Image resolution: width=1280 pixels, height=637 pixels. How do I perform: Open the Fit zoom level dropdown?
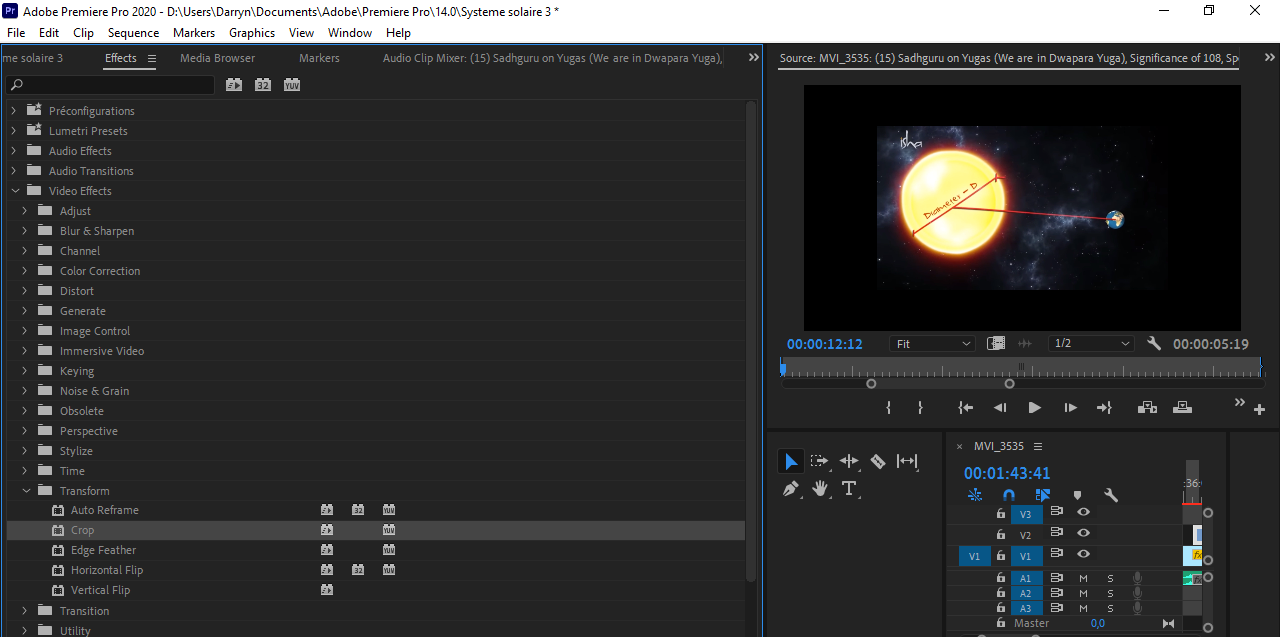932,343
